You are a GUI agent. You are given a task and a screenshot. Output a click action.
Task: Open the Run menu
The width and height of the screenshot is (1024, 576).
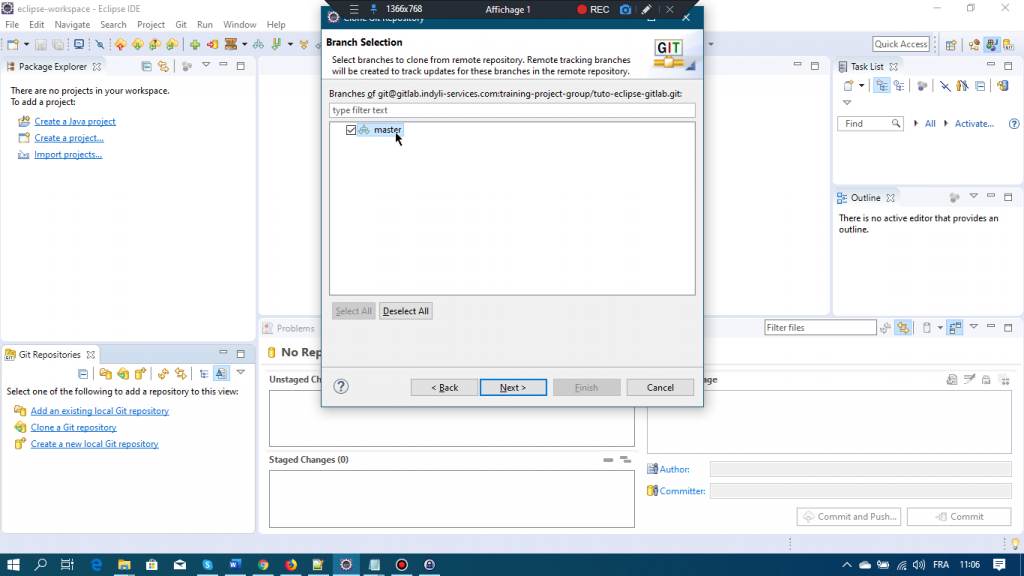tap(204, 25)
